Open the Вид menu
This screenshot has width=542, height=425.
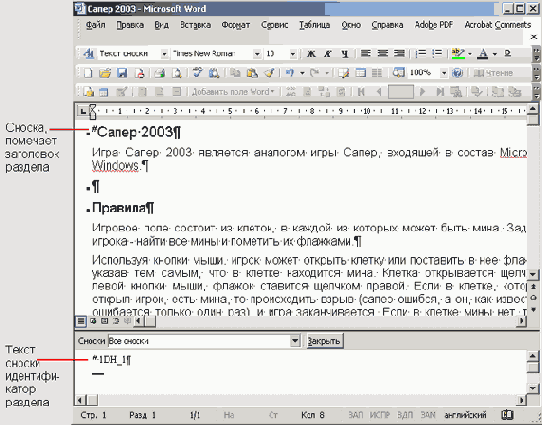pos(161,25)
